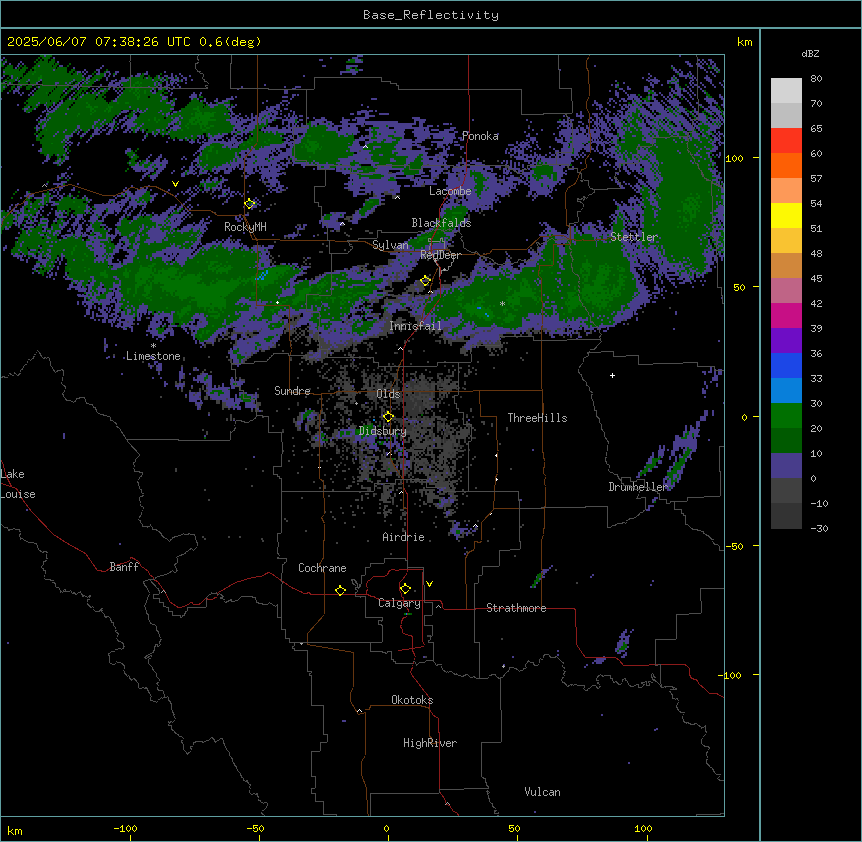Click the -50 tick label on right vertical axis
The width and height of the screenshot is (862, 842).
coord(734,546)
